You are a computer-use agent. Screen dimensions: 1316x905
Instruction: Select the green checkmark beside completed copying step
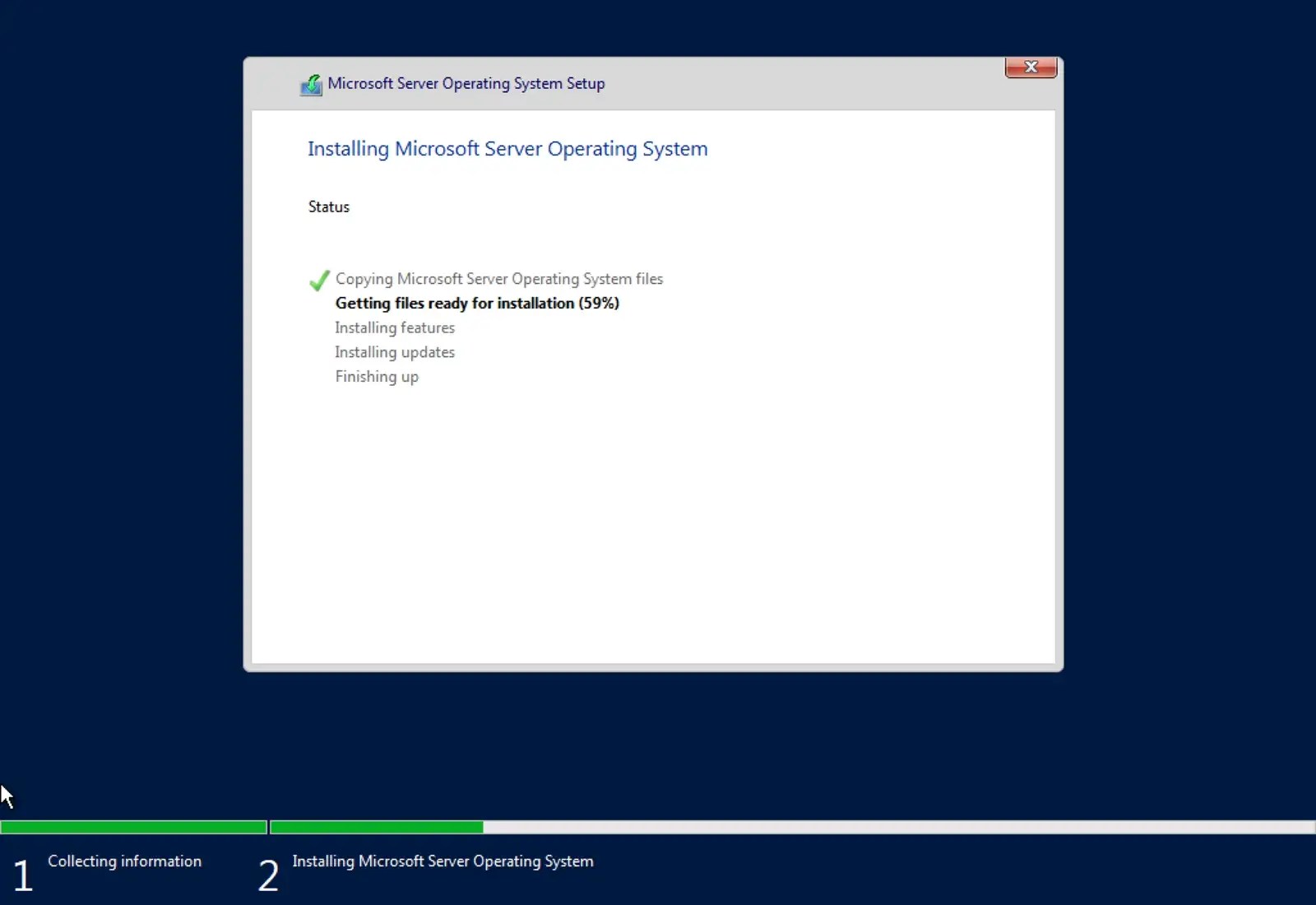coord(318,281)
